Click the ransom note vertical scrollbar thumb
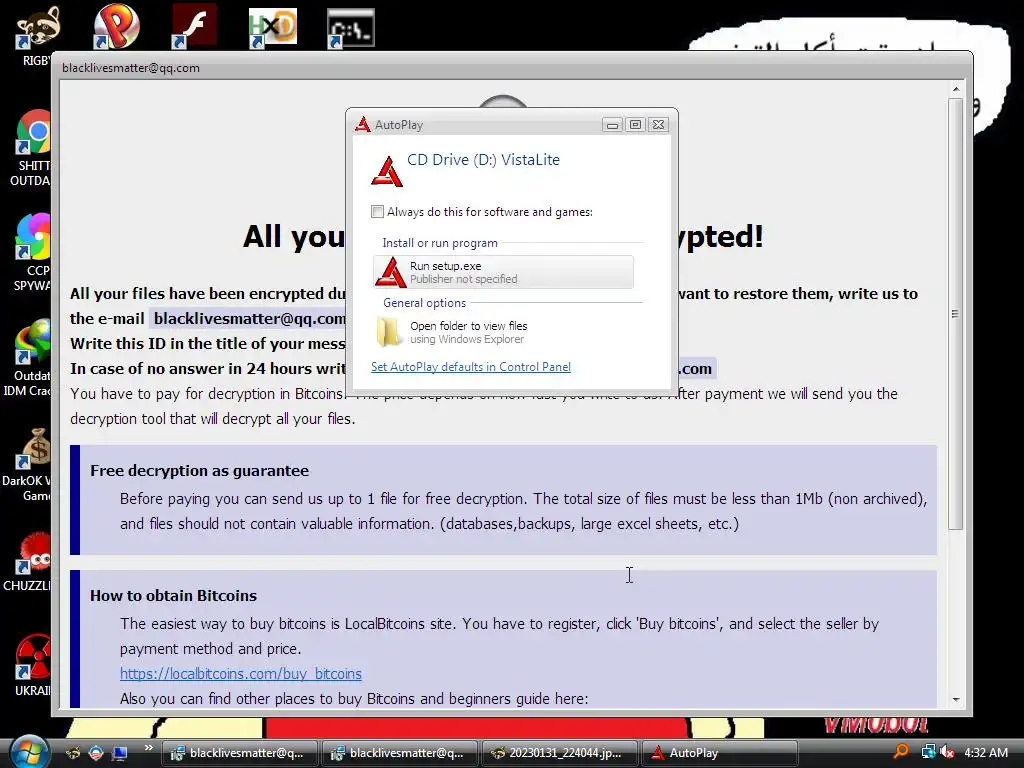 coord(955,314)
